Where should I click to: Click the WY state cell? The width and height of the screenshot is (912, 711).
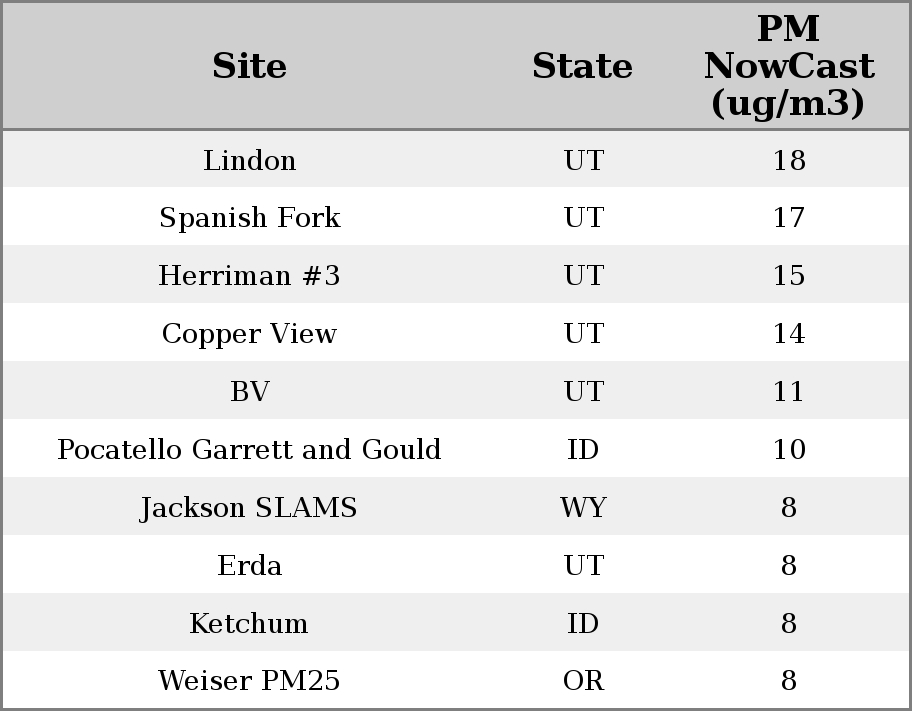583,508
